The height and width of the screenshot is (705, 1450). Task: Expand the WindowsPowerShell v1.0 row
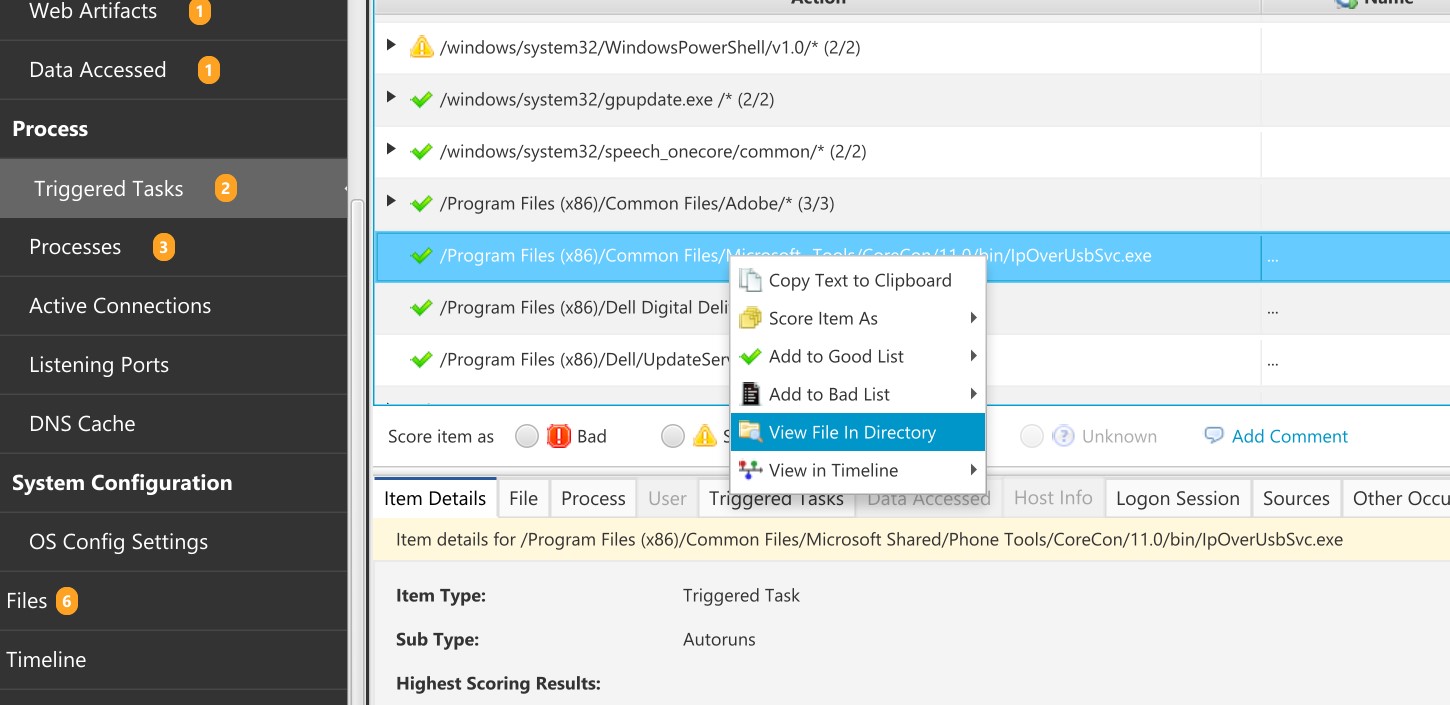tap(390, 46)
